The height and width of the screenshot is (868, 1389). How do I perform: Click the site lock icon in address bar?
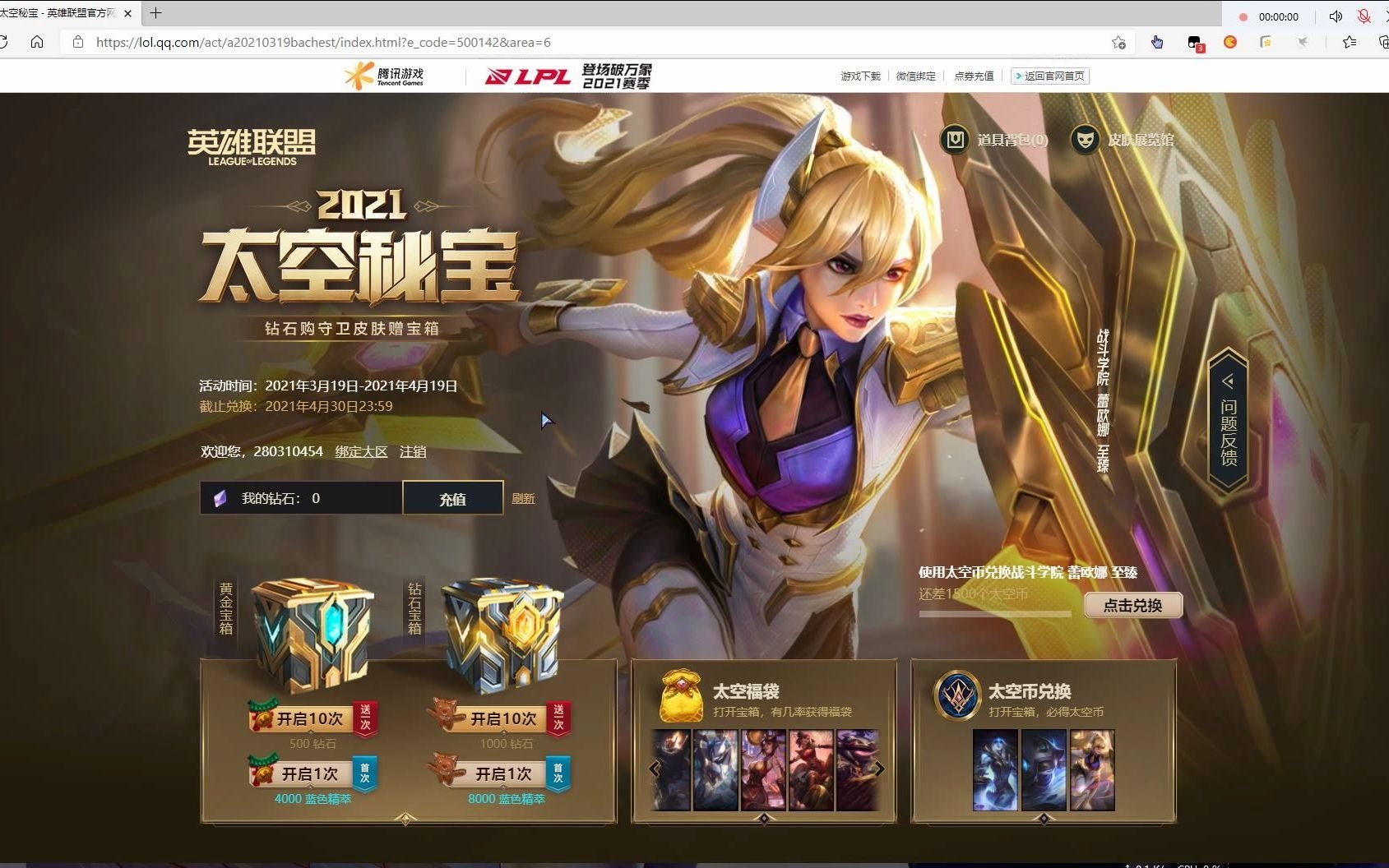pyautogui.click(x=78, y=42)
